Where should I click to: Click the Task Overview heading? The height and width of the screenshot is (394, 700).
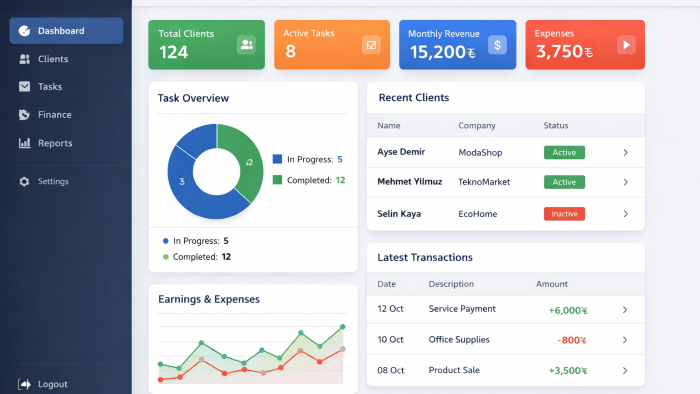click(193, 98)
